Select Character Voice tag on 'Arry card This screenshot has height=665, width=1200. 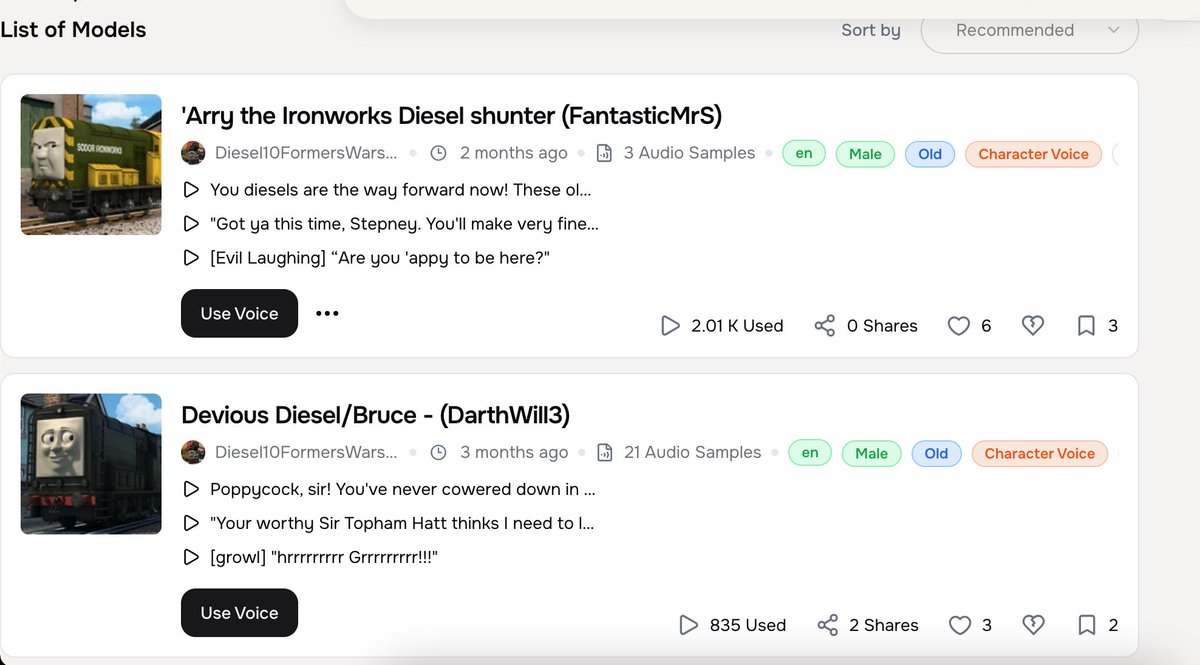point(1033,154)
